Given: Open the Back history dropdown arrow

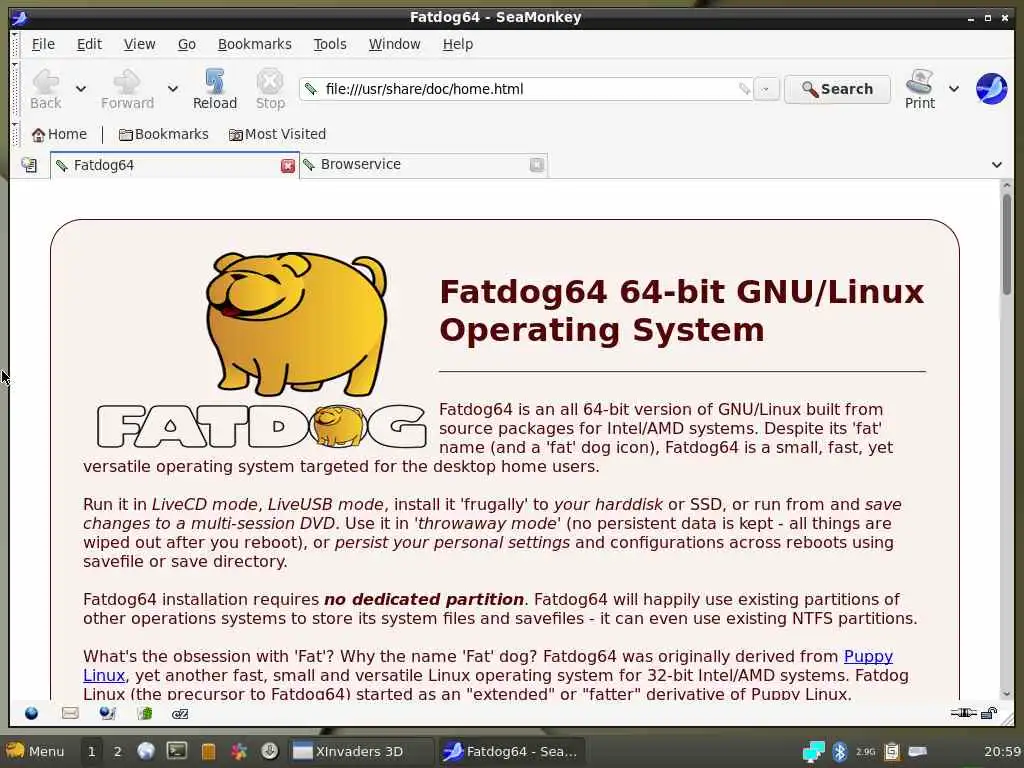Looking at the screenshot, I should pos(81,89).
